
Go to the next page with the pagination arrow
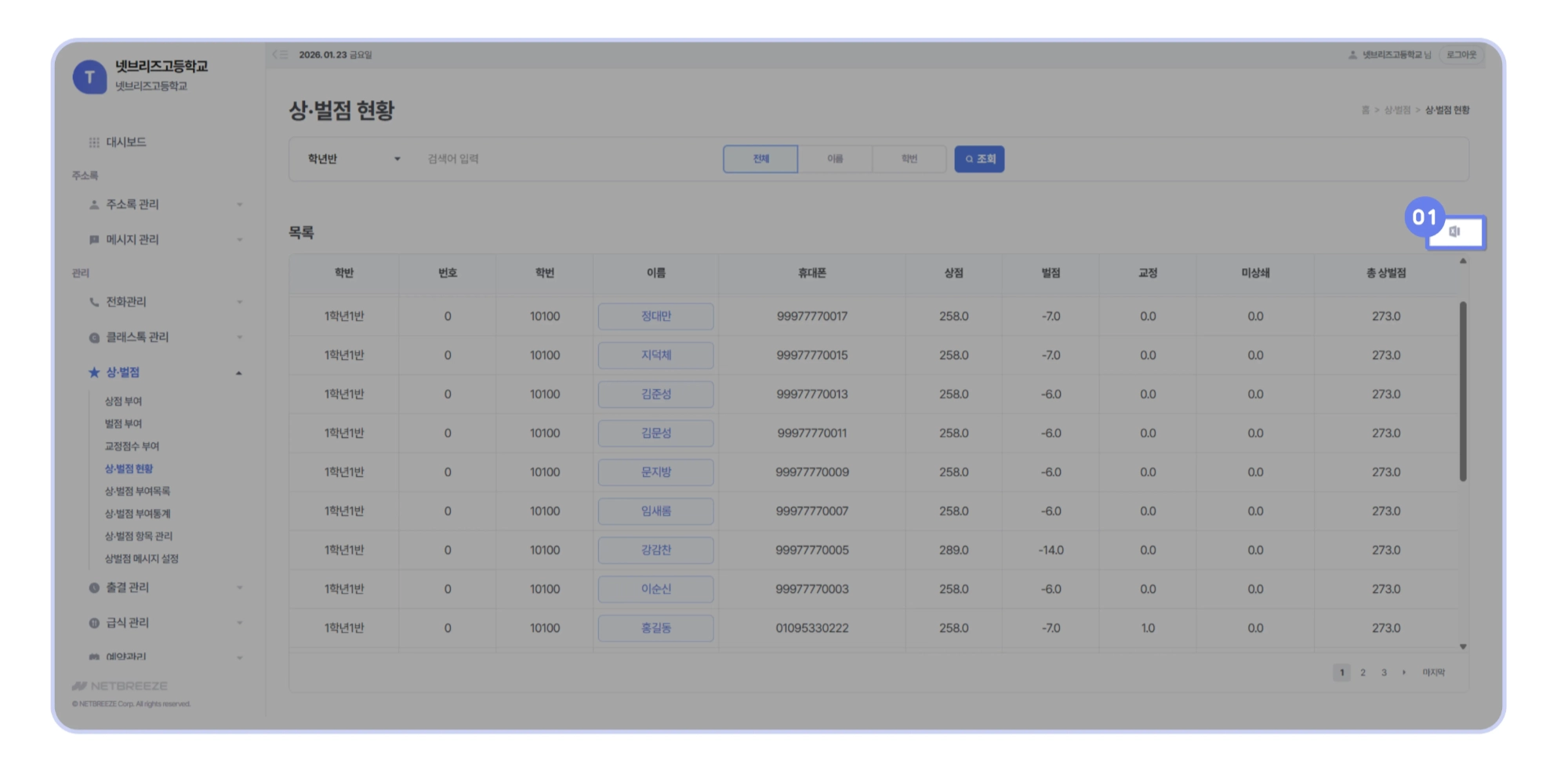pyautogui.click(x=1404, y=673)
